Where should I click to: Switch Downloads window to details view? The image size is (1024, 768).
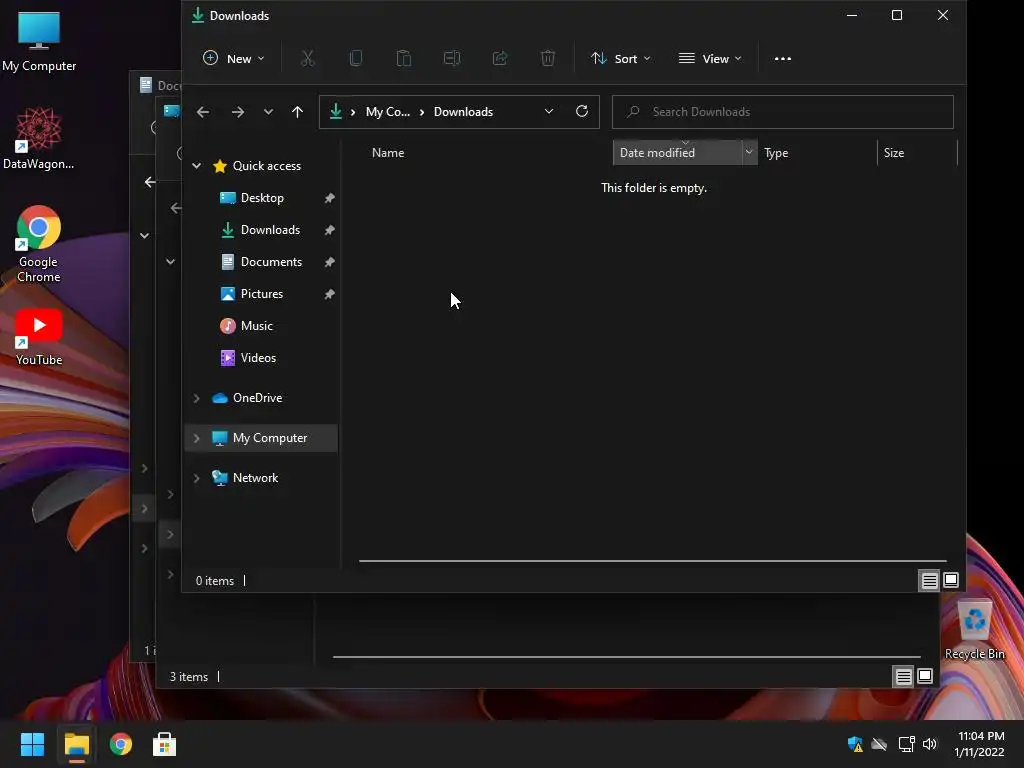(929, 580)
